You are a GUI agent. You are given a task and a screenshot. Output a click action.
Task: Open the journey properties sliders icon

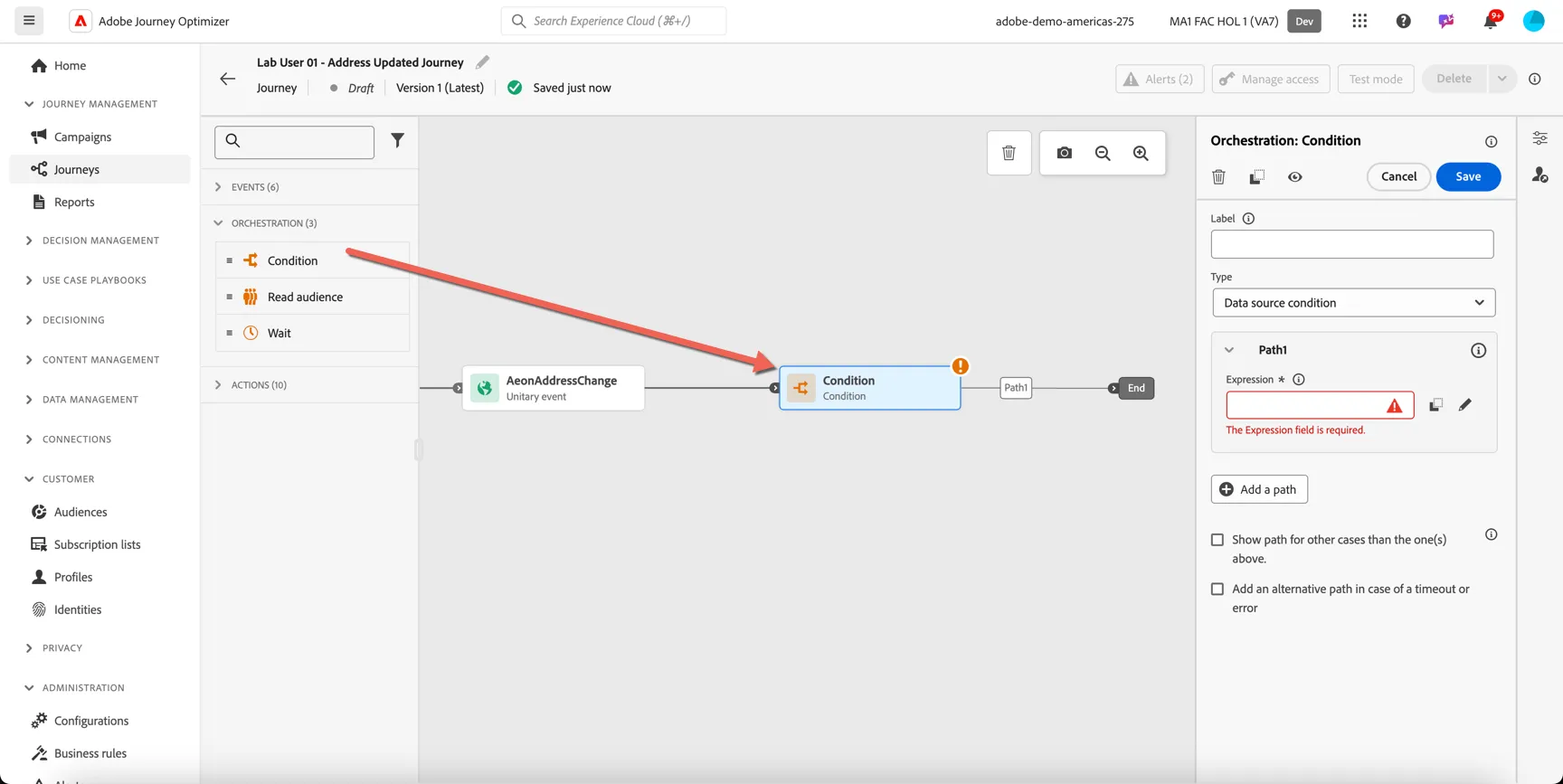click(x=1539, y=138)
